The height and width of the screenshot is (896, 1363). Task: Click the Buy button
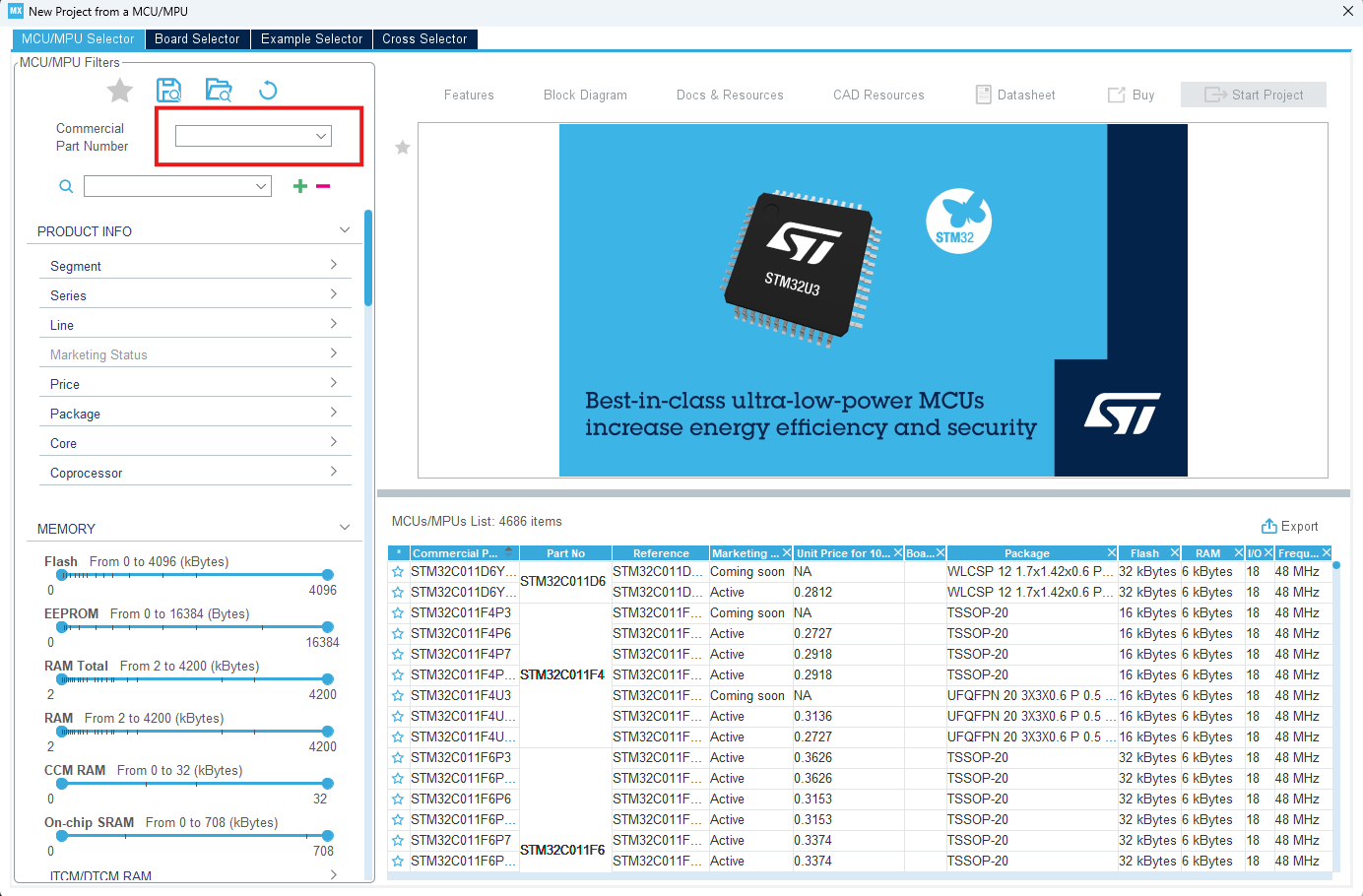[1131, 95]
